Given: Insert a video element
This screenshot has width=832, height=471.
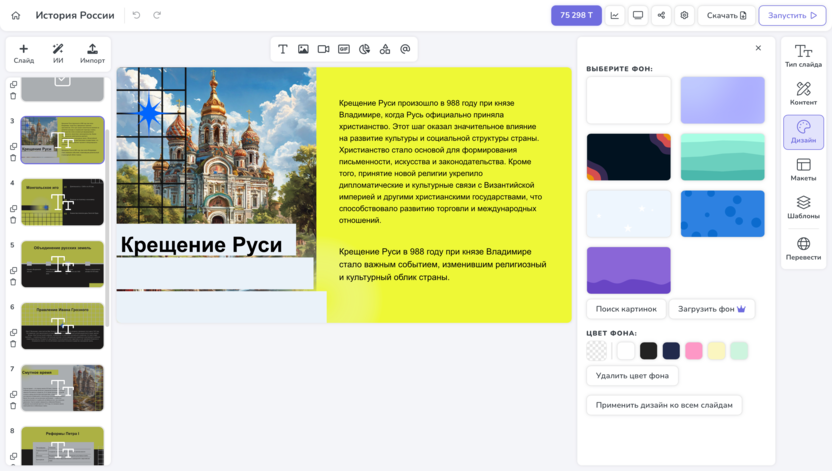Looking at the screenshot, I should tap(323, 49).
